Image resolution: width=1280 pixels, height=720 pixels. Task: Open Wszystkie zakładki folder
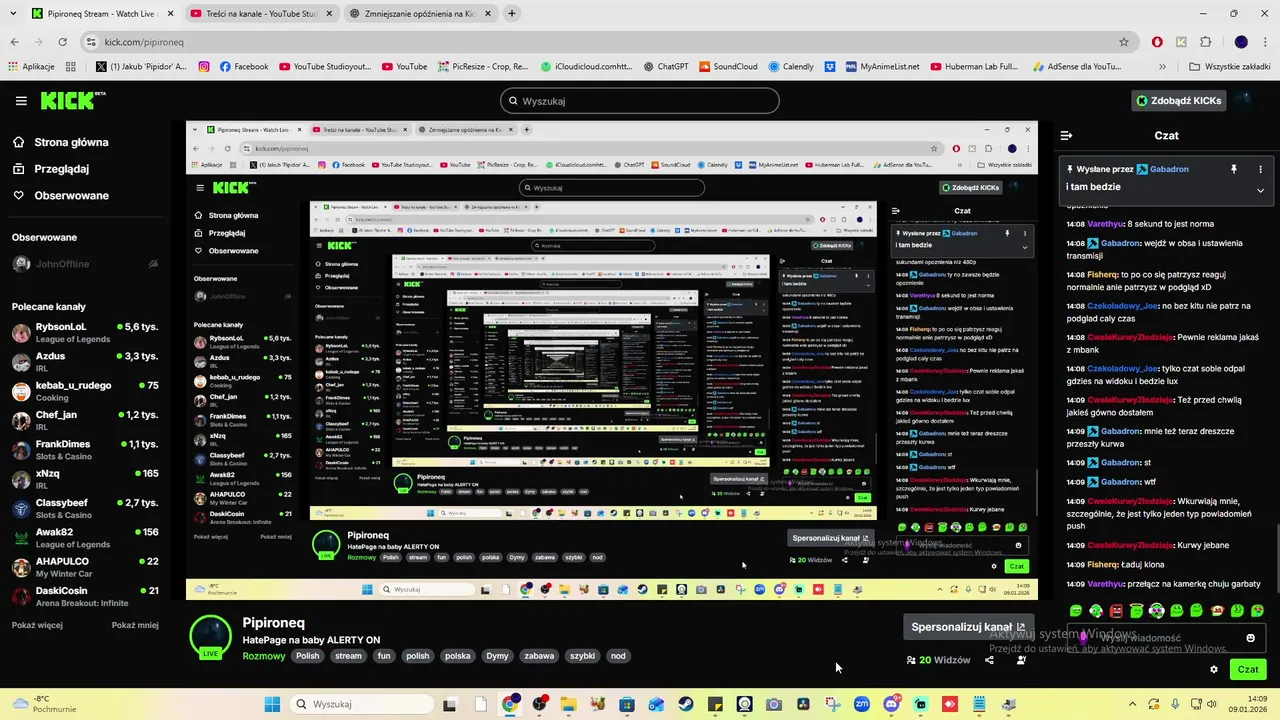coord(1229,67)
